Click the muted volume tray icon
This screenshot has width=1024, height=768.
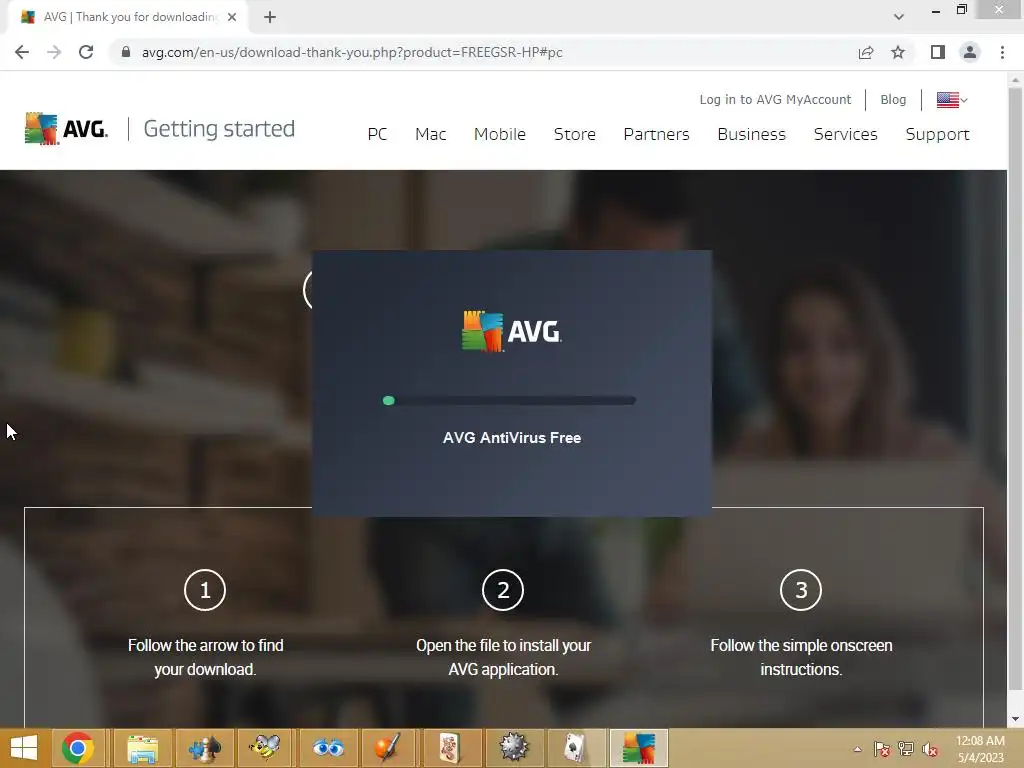coord(930,749)
